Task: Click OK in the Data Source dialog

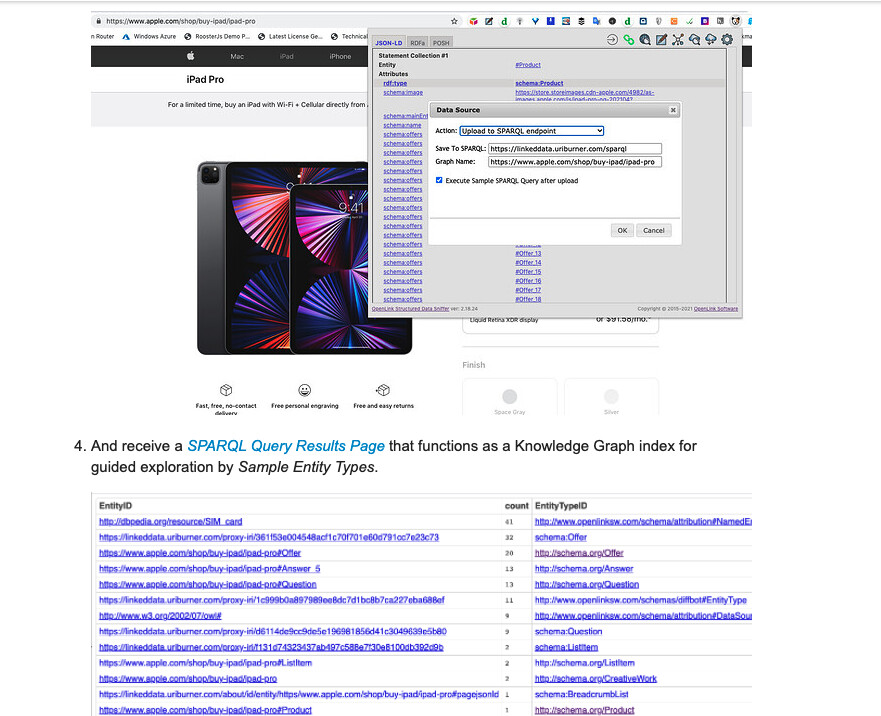Action: click(x=622, y=230)
